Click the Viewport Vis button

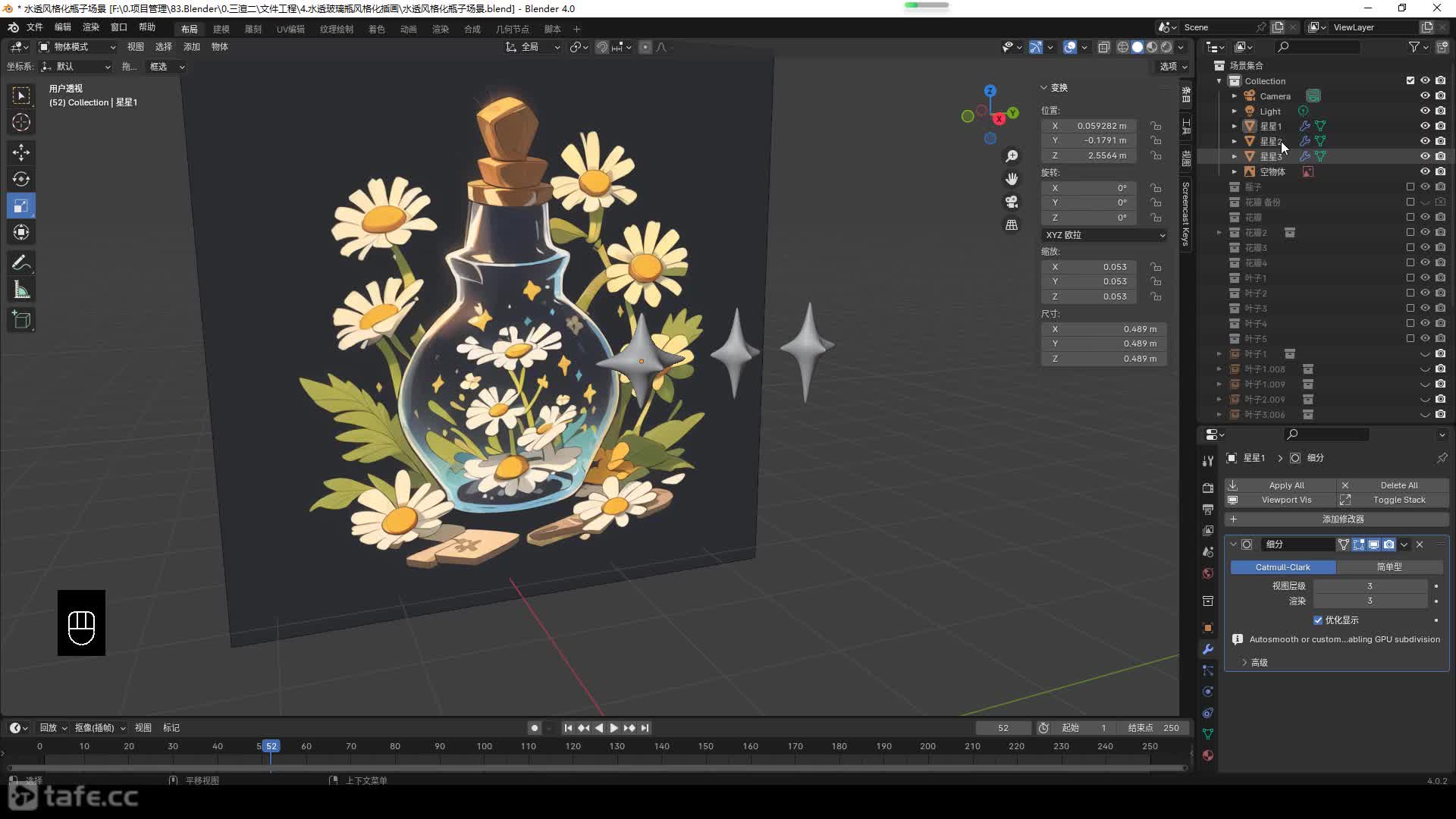coord(1280,500)
